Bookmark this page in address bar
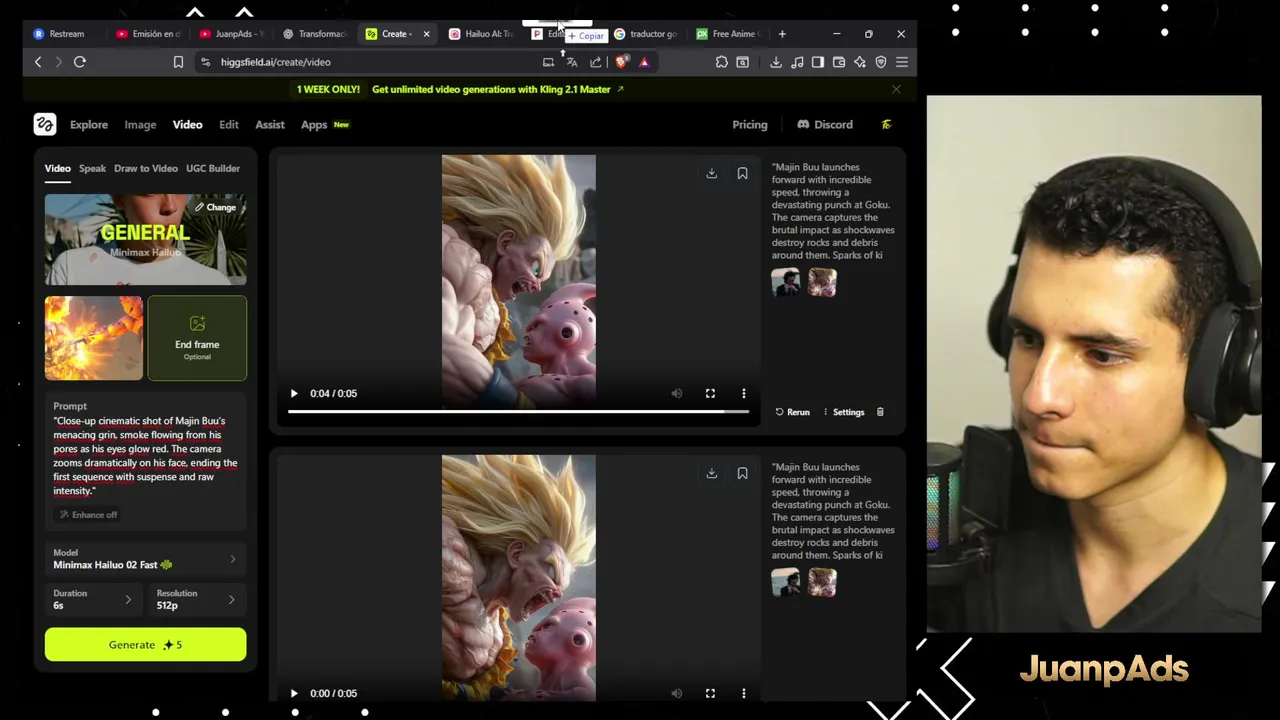Screen dimensions: 1280x720 click(178, 62)
